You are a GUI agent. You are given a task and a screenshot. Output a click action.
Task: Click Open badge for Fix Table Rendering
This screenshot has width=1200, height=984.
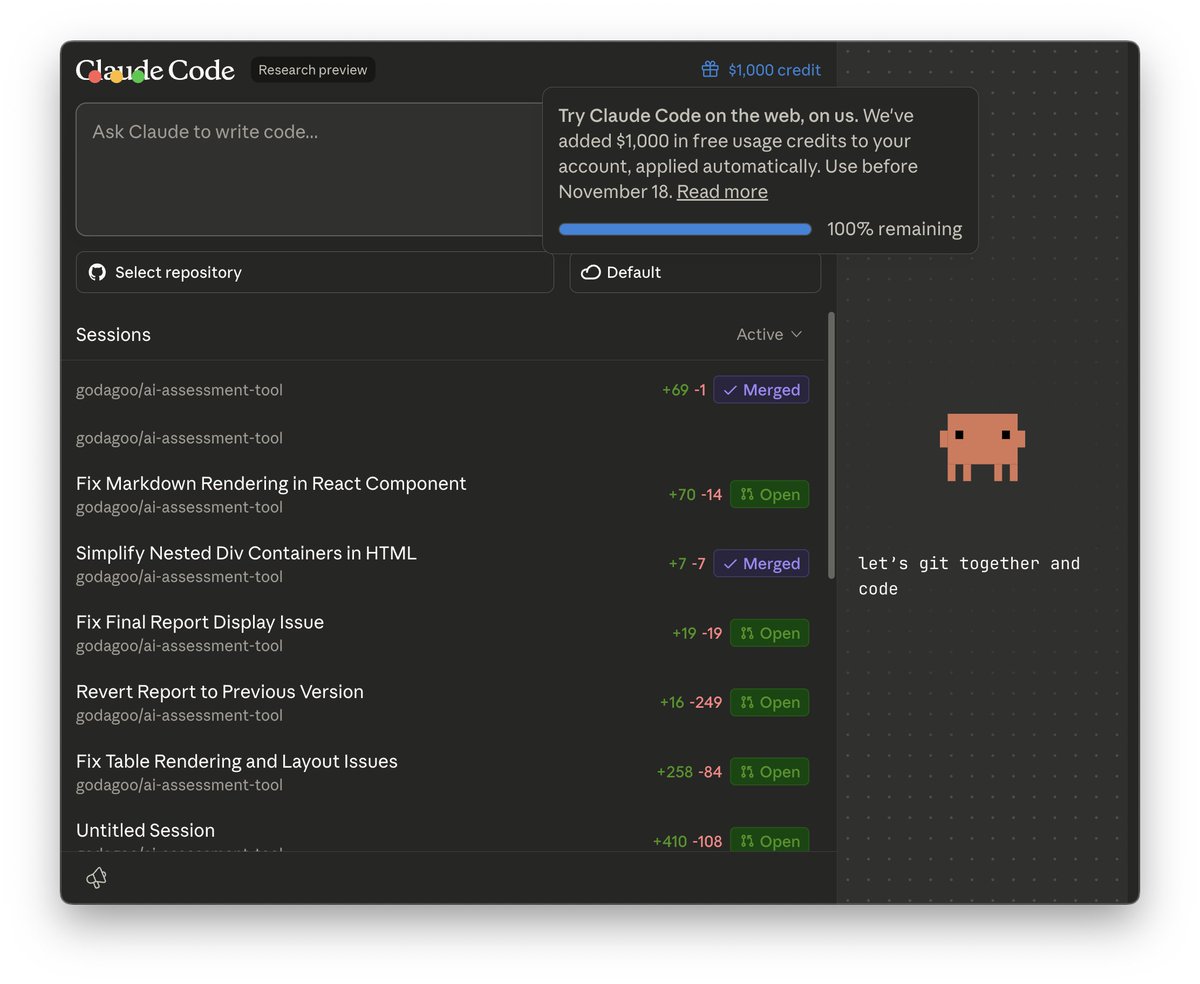(x=769, y=772)
